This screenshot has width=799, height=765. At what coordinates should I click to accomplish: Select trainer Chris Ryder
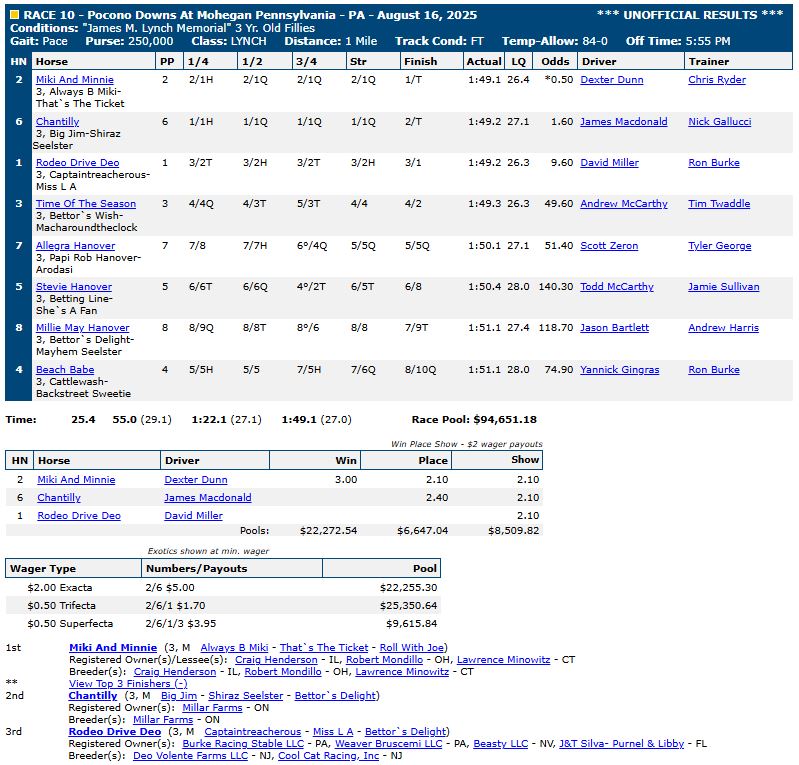coord(716,80)
